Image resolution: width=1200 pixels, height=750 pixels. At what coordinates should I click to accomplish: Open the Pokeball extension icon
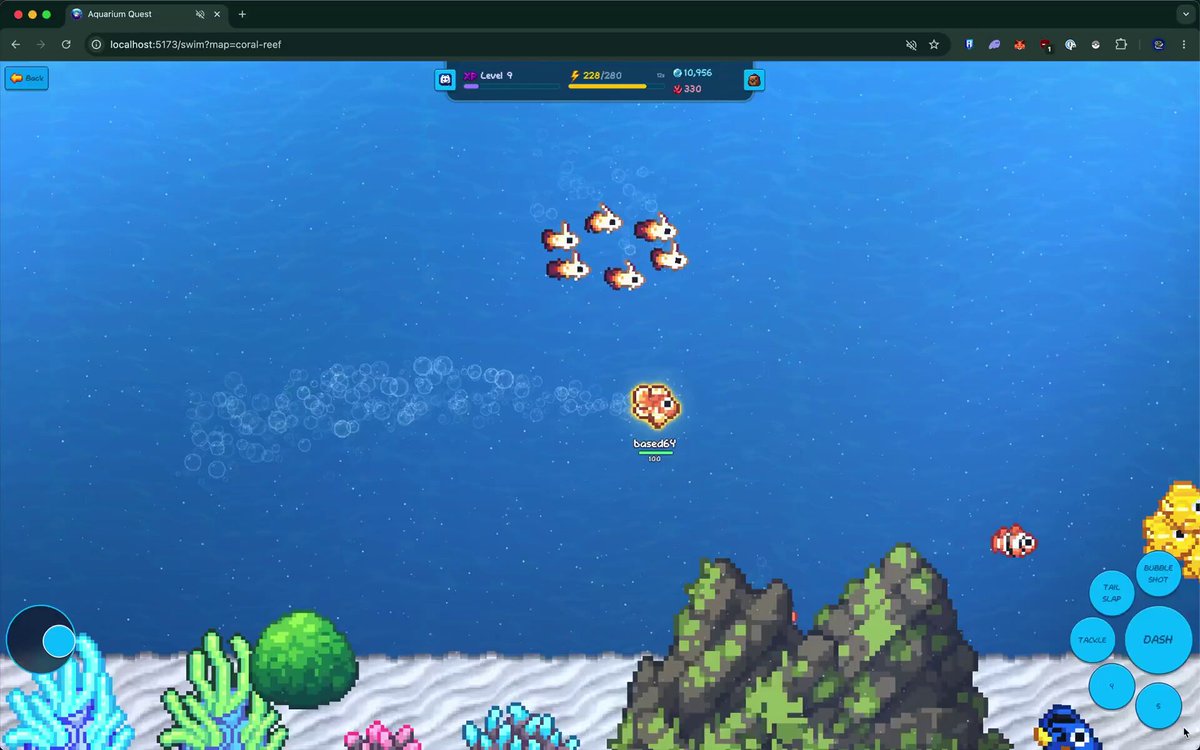(1095, 44)
